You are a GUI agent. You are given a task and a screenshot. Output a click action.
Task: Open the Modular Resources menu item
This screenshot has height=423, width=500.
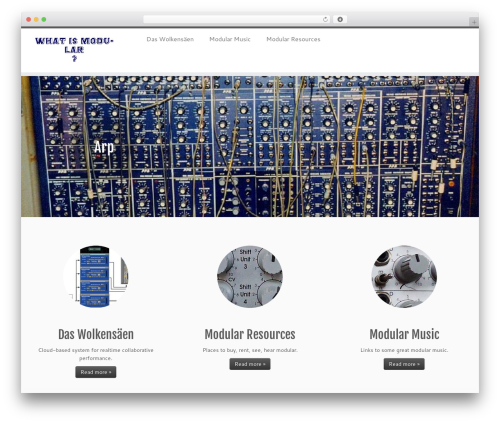pos(293,39)
